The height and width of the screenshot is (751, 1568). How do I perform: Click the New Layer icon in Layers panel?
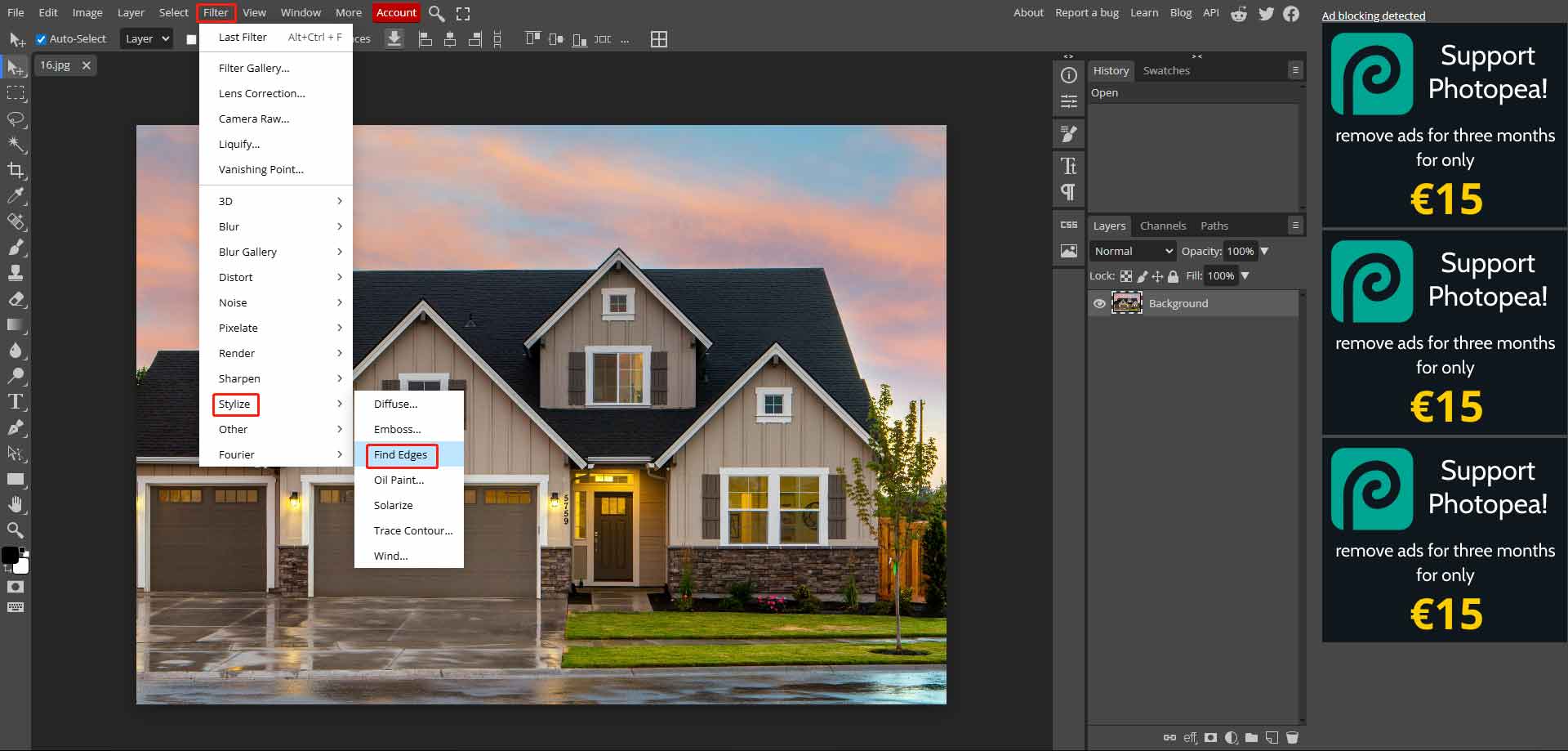1271,737
